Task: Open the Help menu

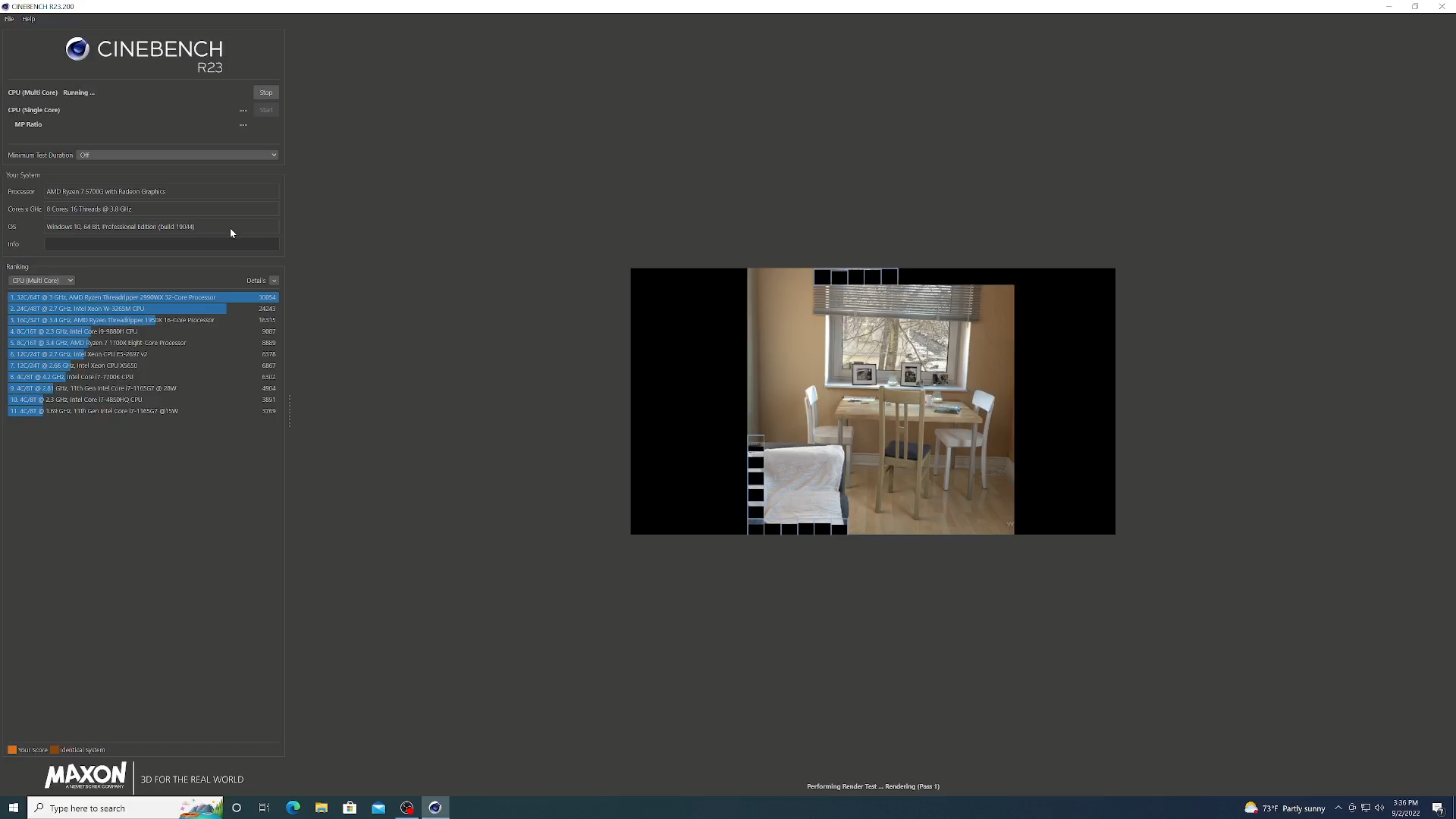Action: tap(29, 19)
